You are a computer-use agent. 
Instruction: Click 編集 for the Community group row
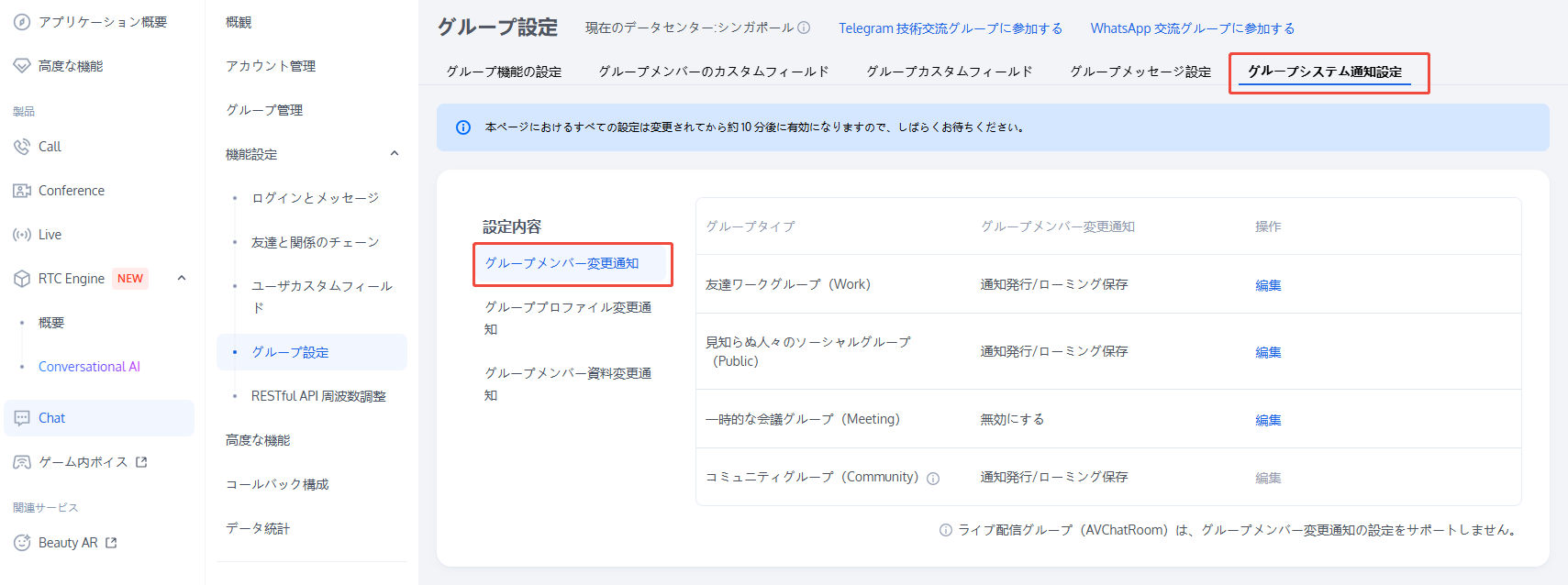point(1268,478)
